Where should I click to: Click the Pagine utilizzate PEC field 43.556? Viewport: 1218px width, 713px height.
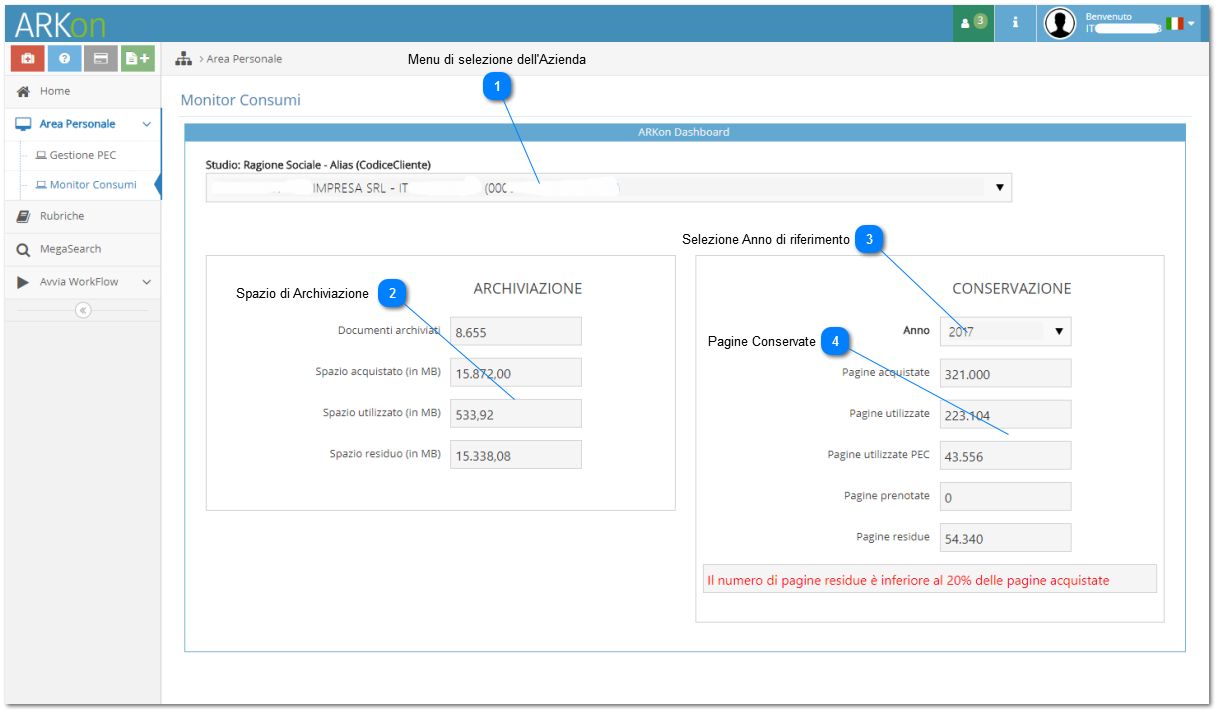(1005, 455)
